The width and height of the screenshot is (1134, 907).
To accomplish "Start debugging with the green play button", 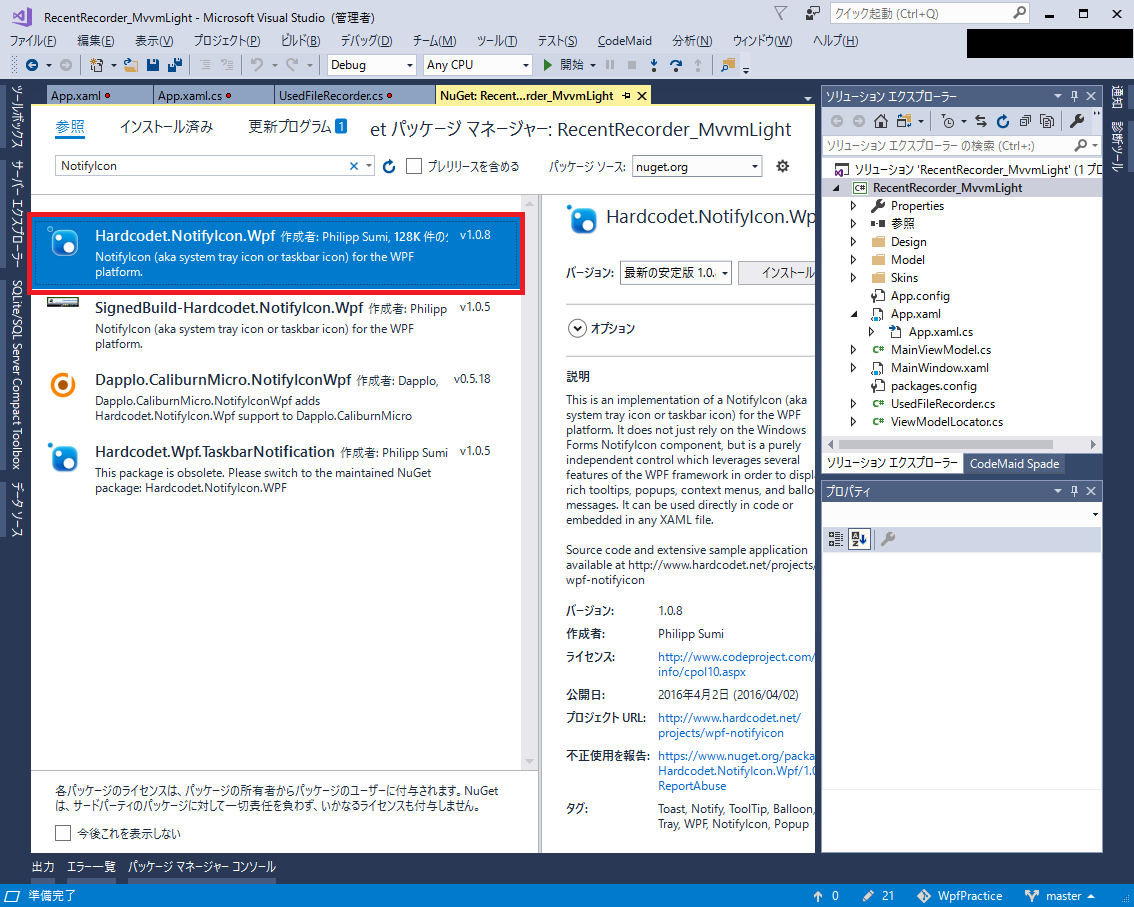I will click(547, 65).
